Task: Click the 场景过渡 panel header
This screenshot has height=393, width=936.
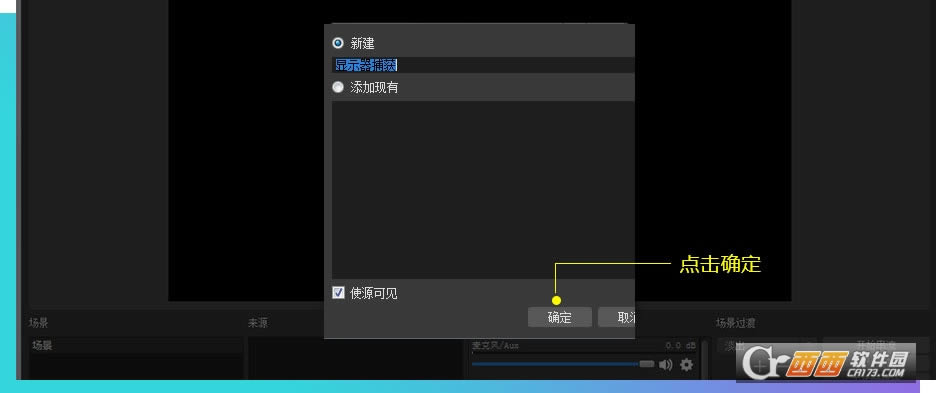Action: [735, 323]
